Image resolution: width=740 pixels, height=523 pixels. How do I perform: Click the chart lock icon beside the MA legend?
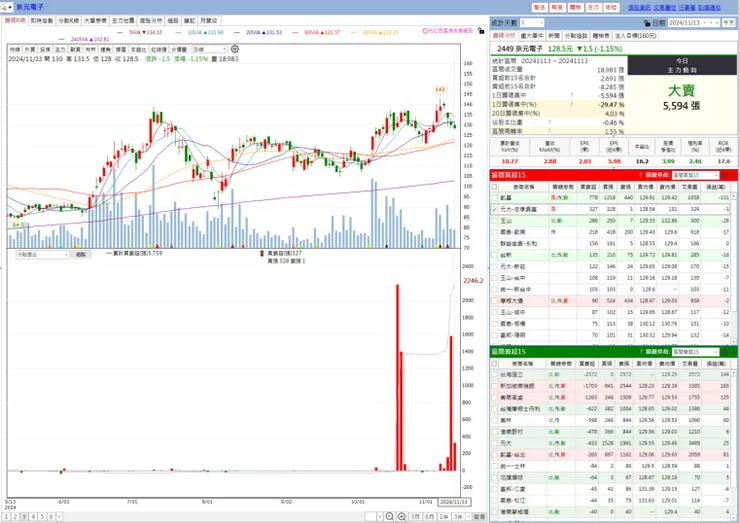[x=481, y=31]
